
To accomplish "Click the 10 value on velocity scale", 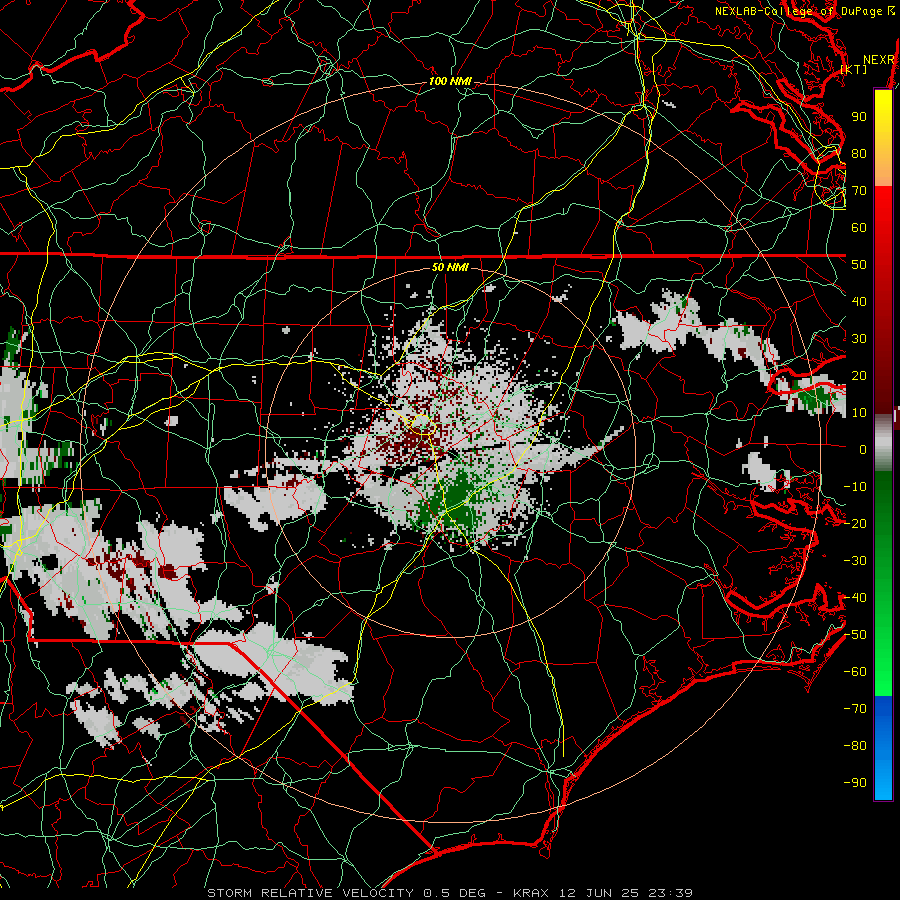I will (x=859, y=413).
